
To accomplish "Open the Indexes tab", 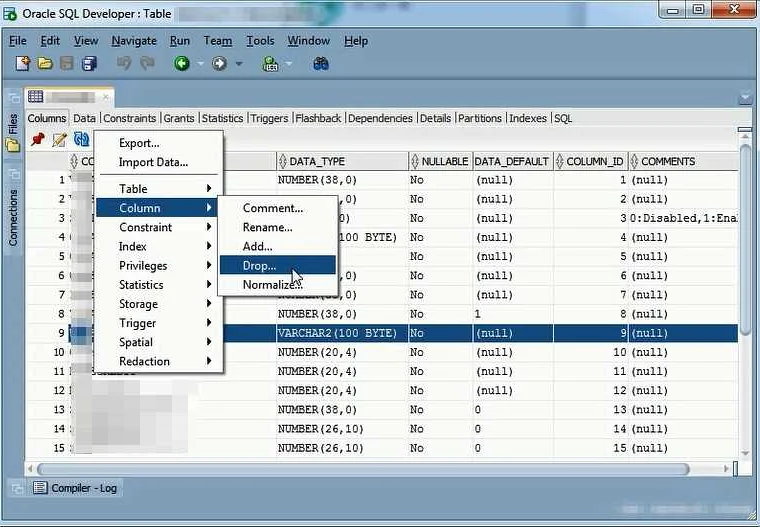I will pyautogui.click(x=527, y=118).
